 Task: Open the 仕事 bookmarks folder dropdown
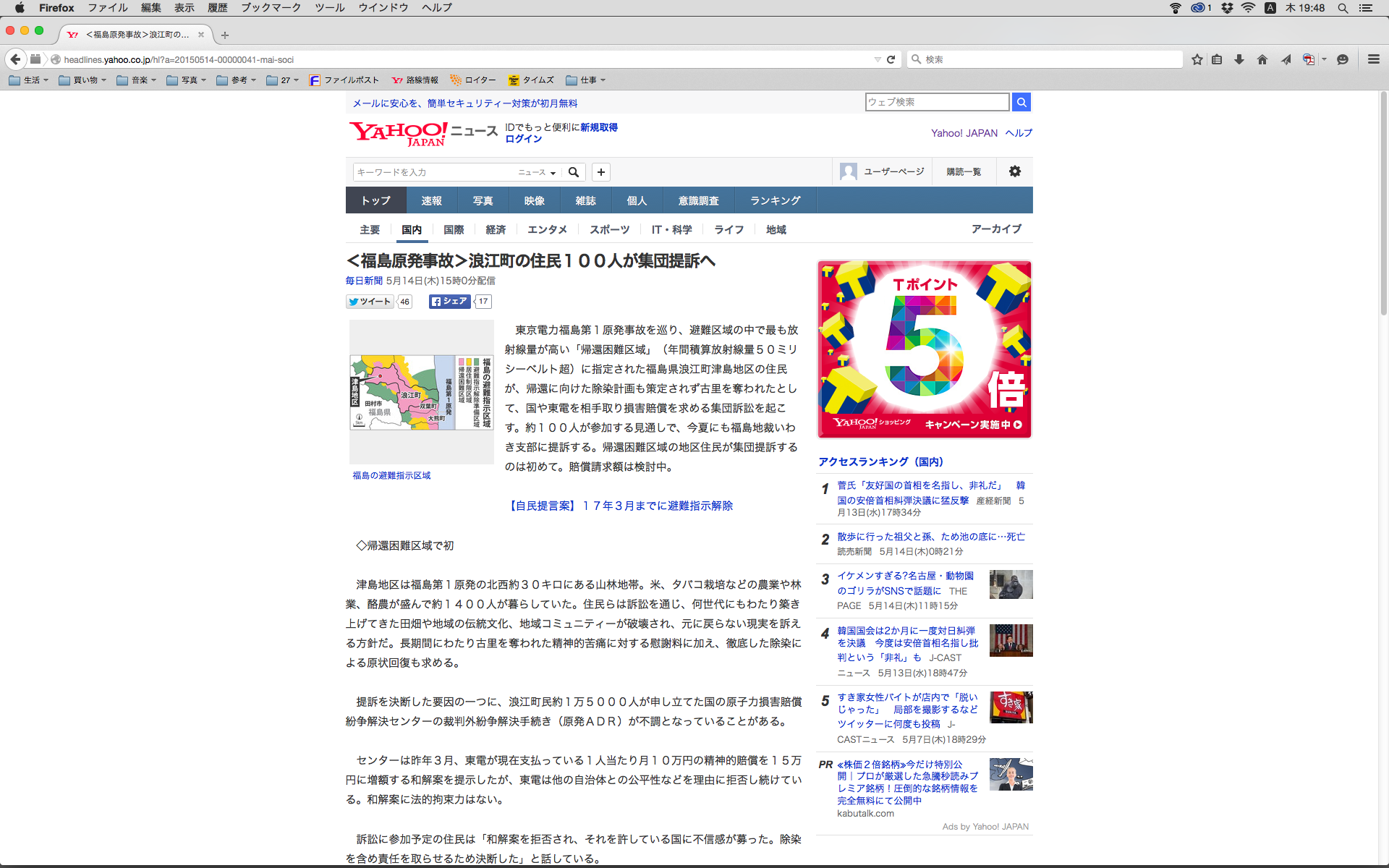(586, 80)
